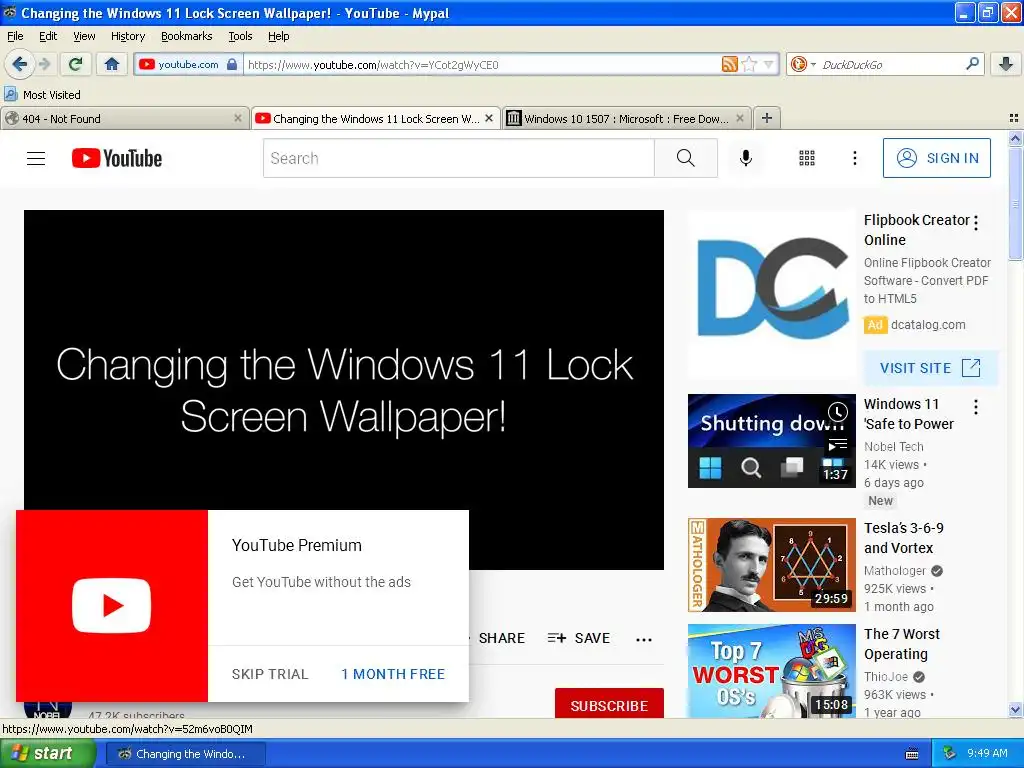Open options for Windows 11 Safe to Power video
The width and height of the screenshot is (1024, 768).
coord(976,408)
